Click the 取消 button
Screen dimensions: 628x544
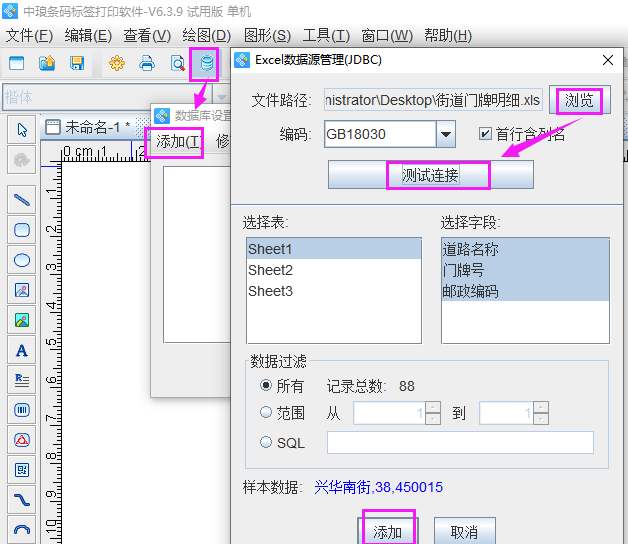tap(465, 532)
